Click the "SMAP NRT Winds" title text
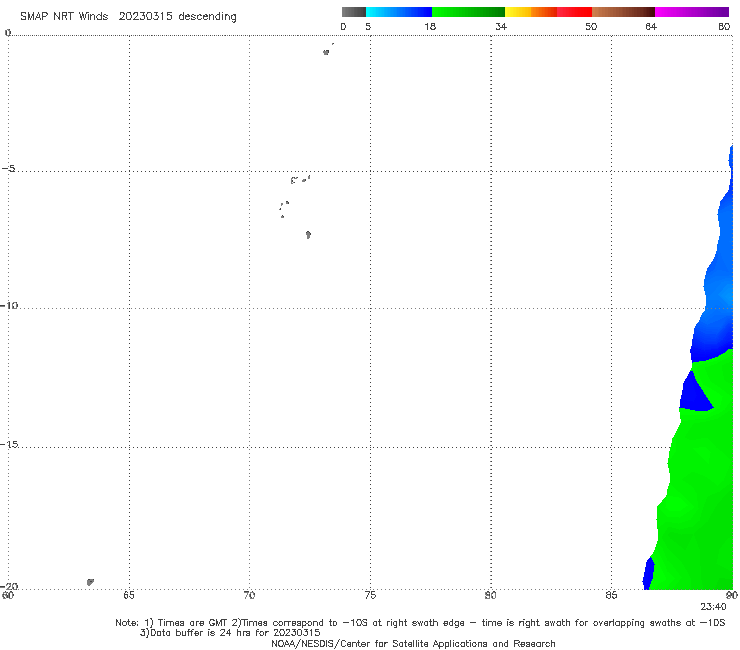 pos(64,17)
